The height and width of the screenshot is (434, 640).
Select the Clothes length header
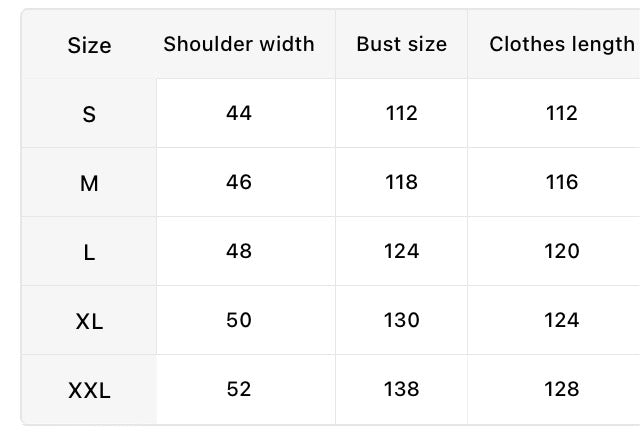coord(562,45)
